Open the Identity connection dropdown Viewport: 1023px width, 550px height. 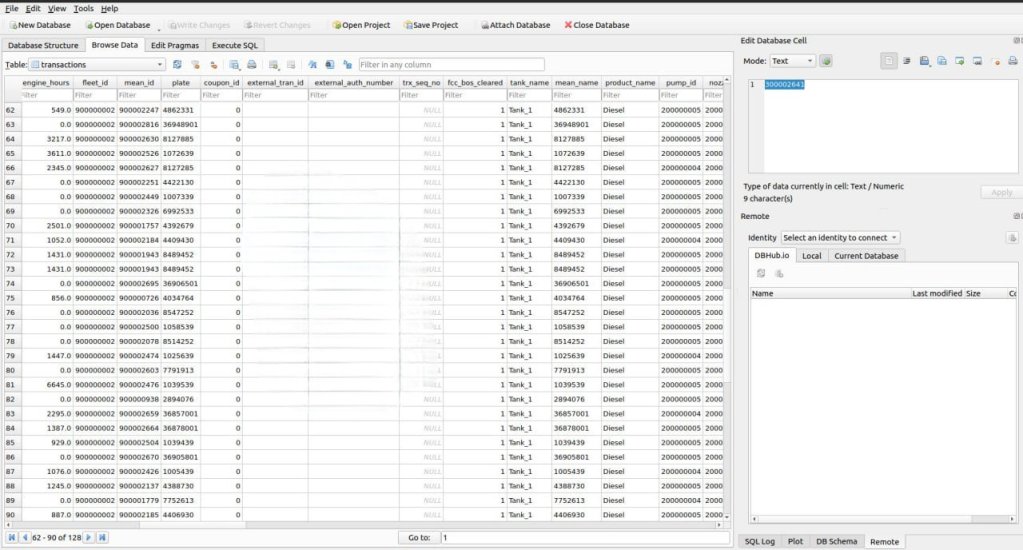840,237
